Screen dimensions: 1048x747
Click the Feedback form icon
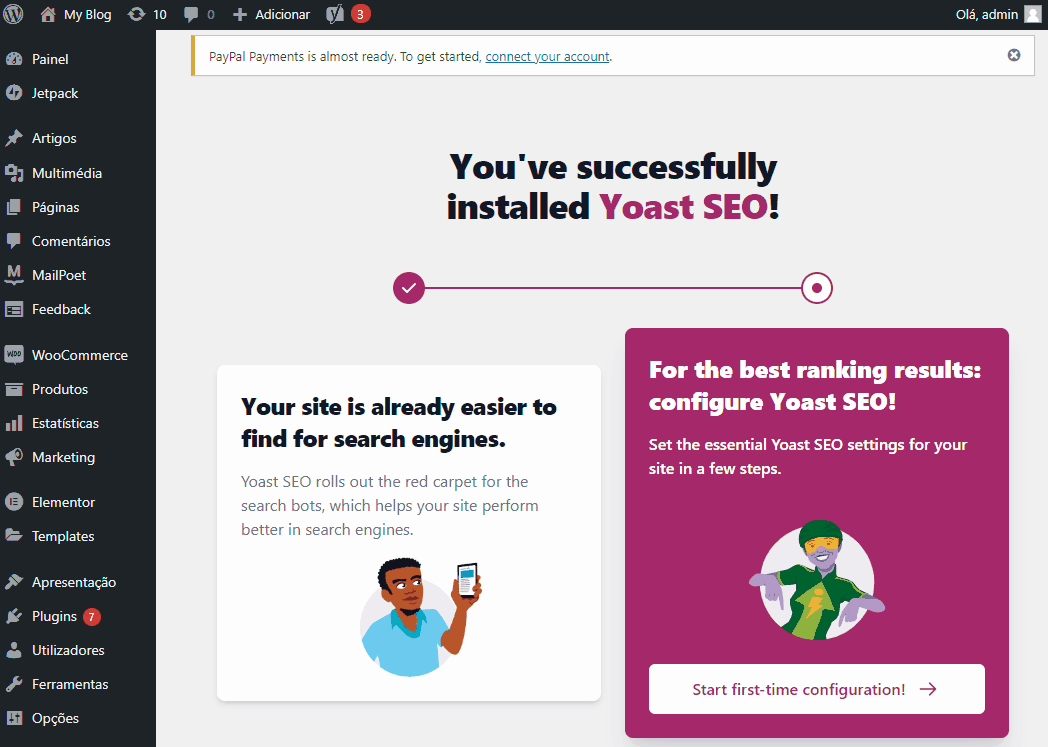click(14, 309)
